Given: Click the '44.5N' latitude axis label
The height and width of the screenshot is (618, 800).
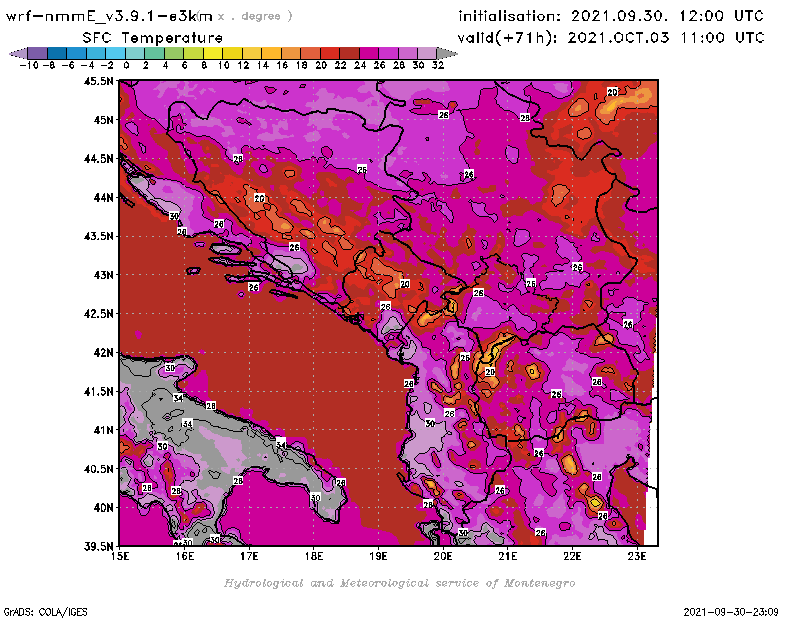Looking at the screenshot, I should (98, 159).
